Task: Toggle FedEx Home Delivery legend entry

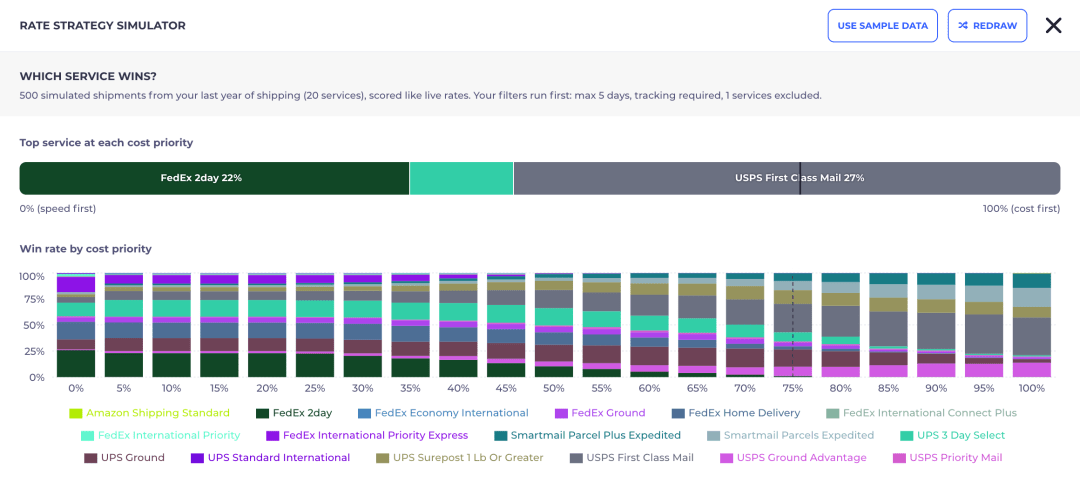Action: (736, 413)
